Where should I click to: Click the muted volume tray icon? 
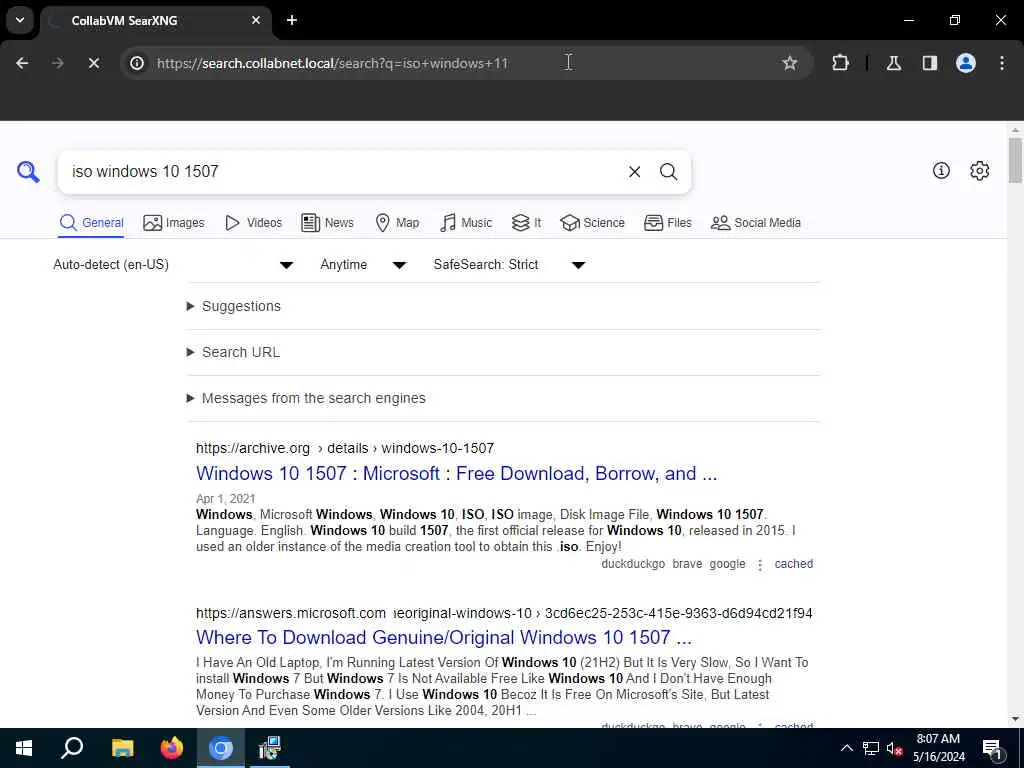[x=894, y=748]
